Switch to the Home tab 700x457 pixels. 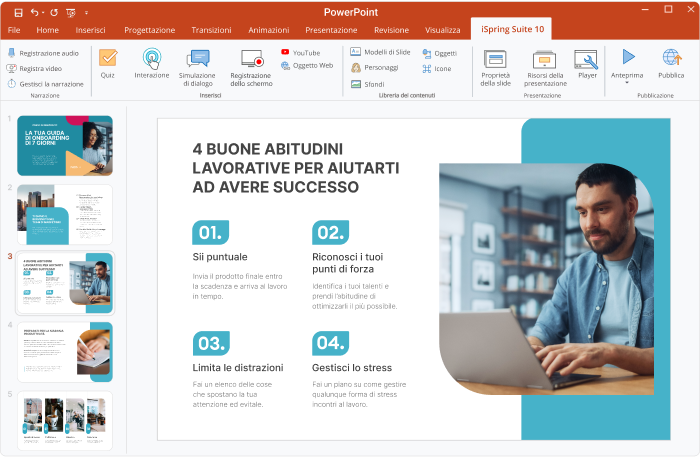coord(47,30)
